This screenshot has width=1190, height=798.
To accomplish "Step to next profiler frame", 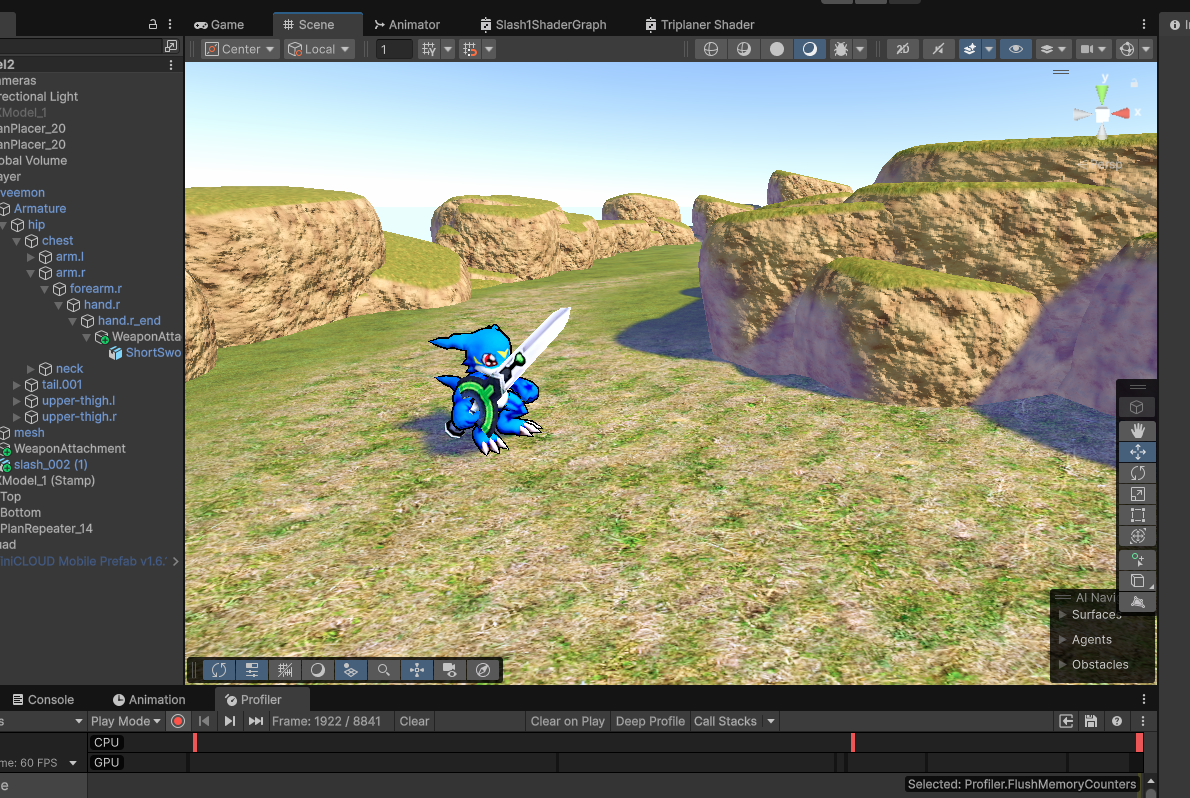I will (229, 721).
